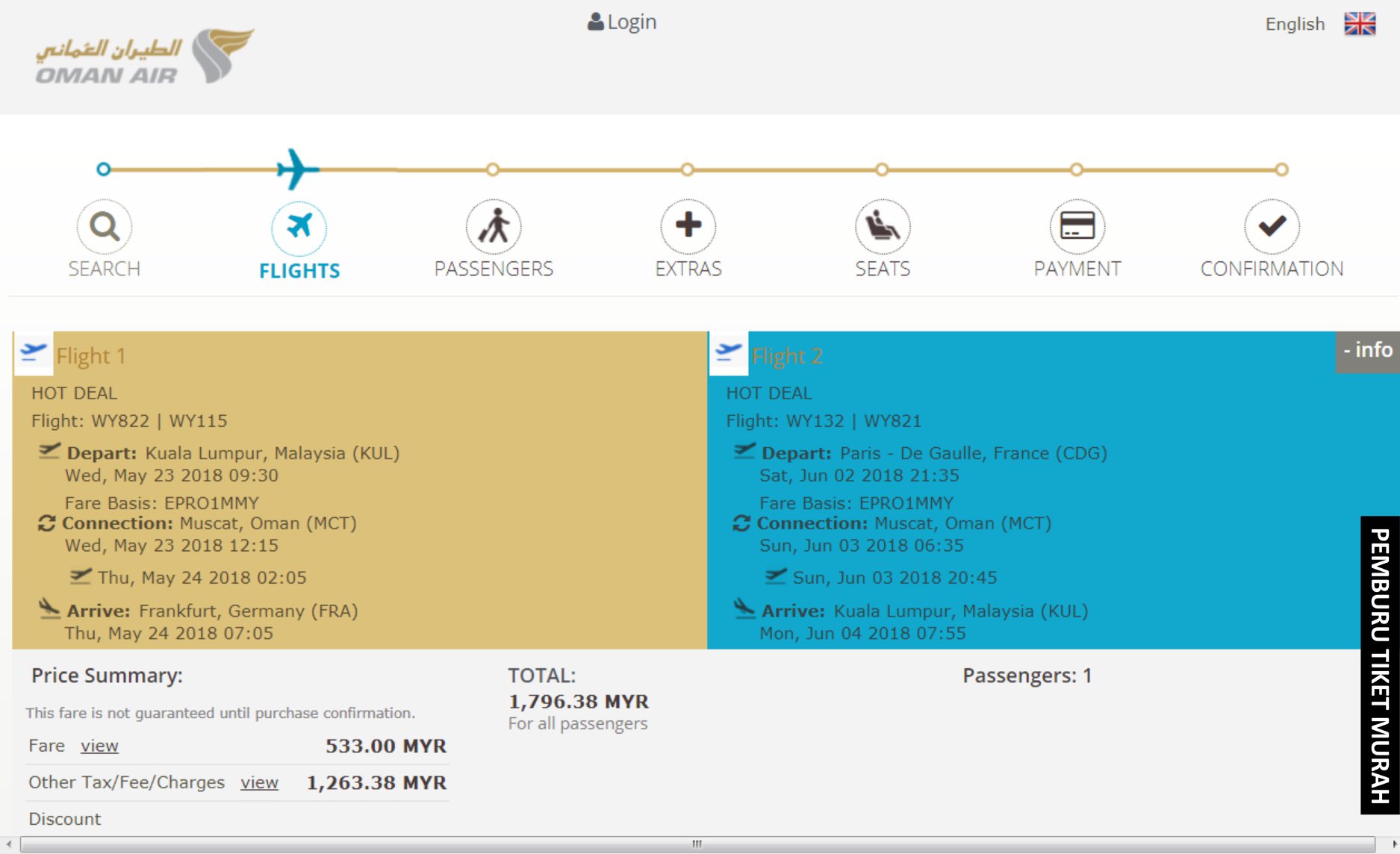The width and height of the screenshot is (1400, 854).
Task: Click the Passengers: 1 label
Action: (x=1027, y=676)
